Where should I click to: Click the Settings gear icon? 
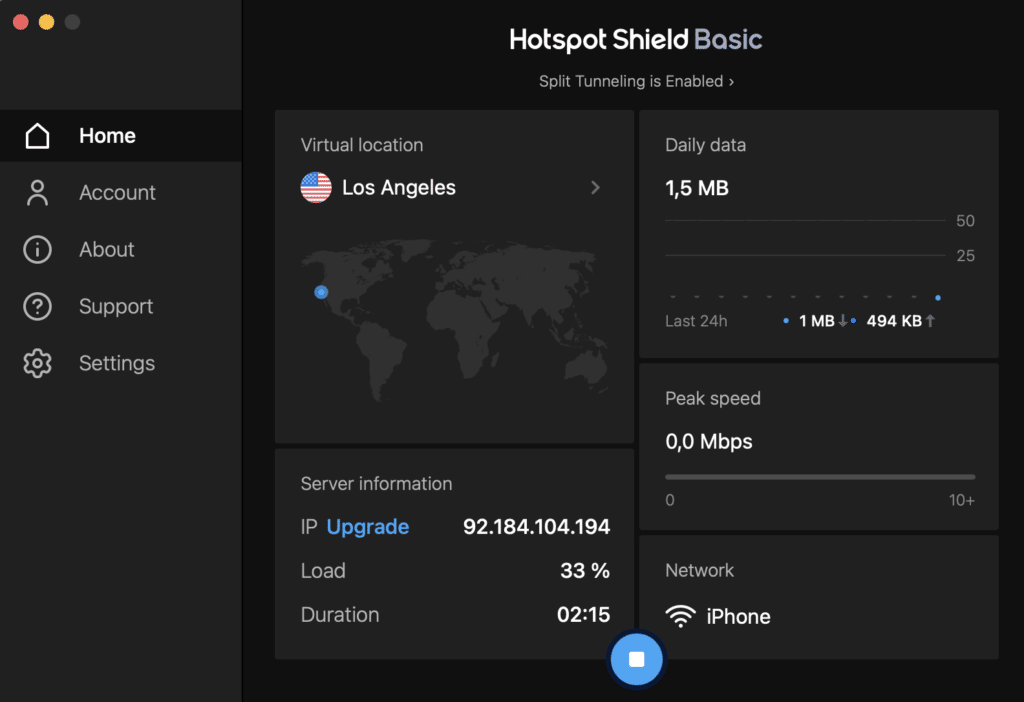(x=37, y=363)
